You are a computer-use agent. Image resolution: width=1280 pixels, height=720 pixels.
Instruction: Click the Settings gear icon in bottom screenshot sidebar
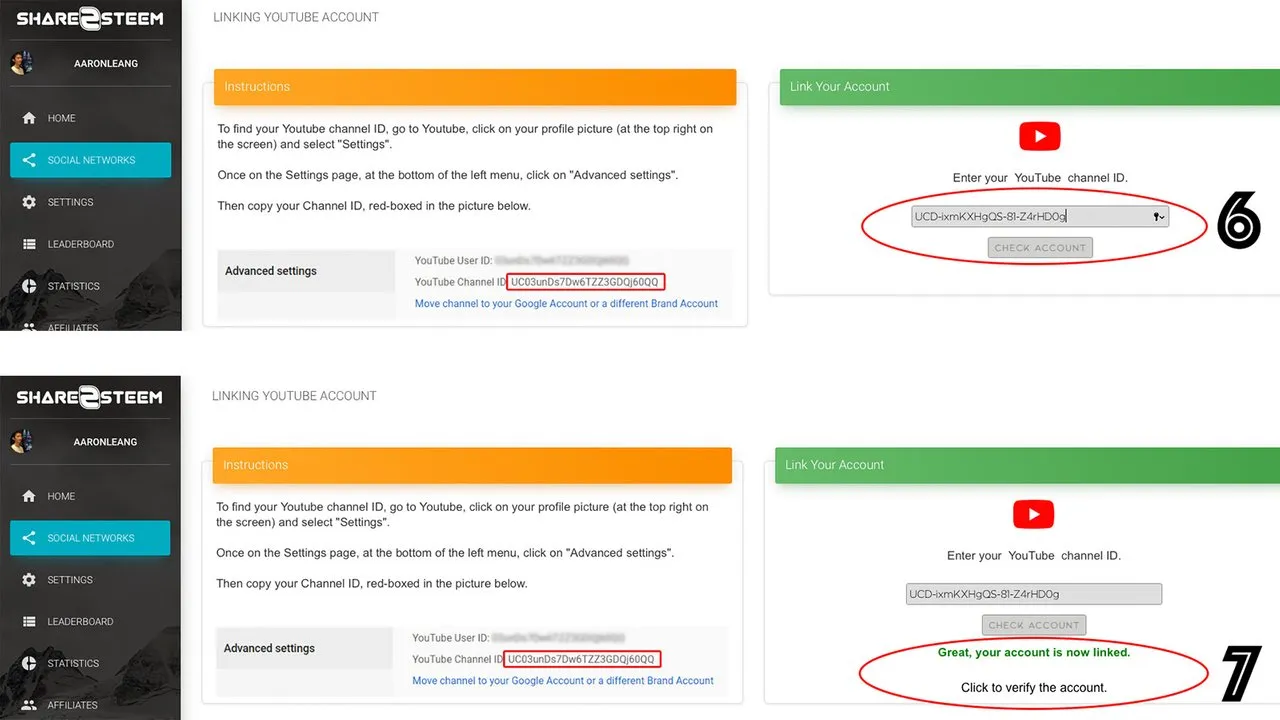[x=29, y=580]
